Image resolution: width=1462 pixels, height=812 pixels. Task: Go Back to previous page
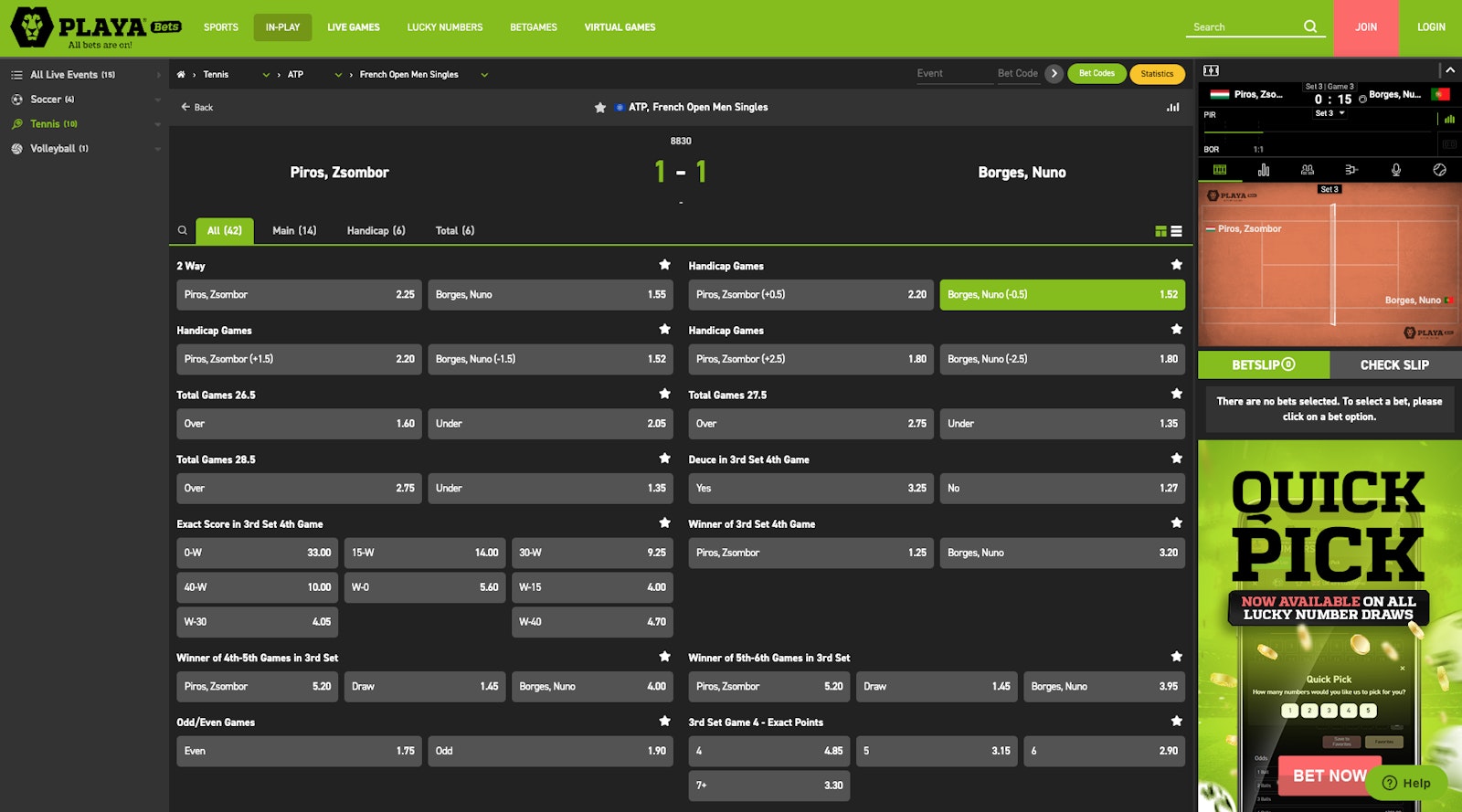(197, 108)
